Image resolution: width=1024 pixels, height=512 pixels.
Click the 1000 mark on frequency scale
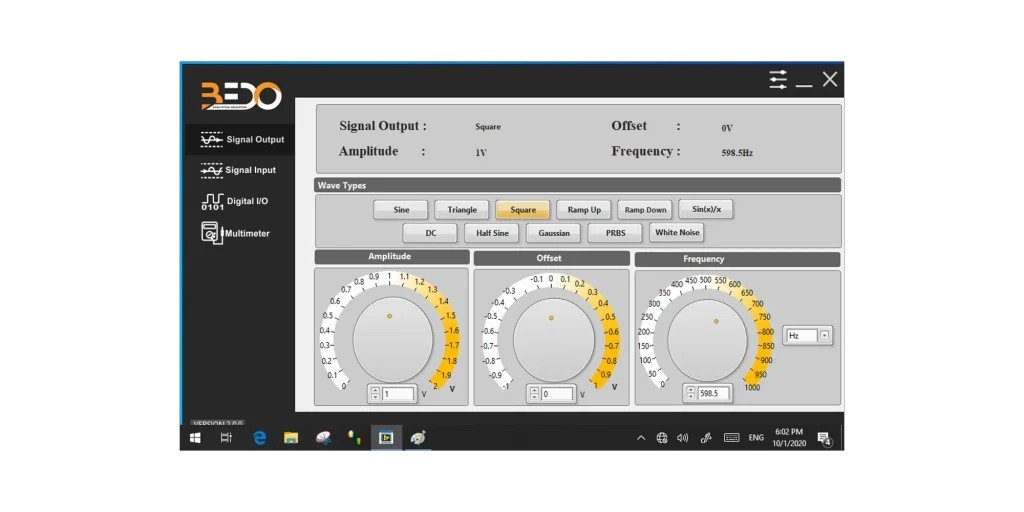click(x=752, y=387)
